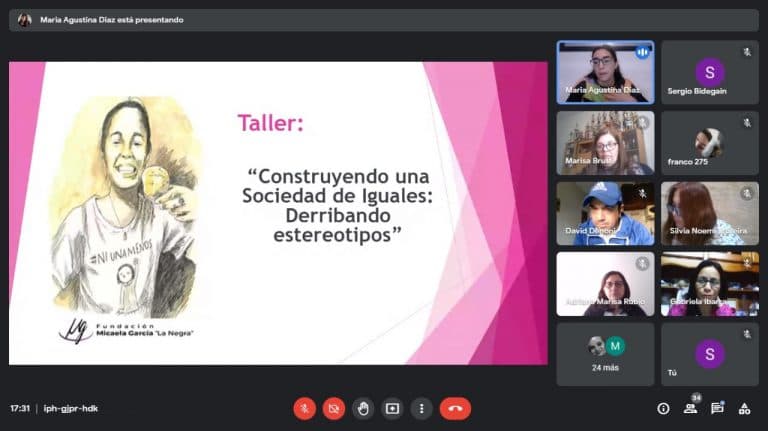Screen dimensions: 768x431
Task: Click the present now screen icon
Action: [x=392, y=408]
